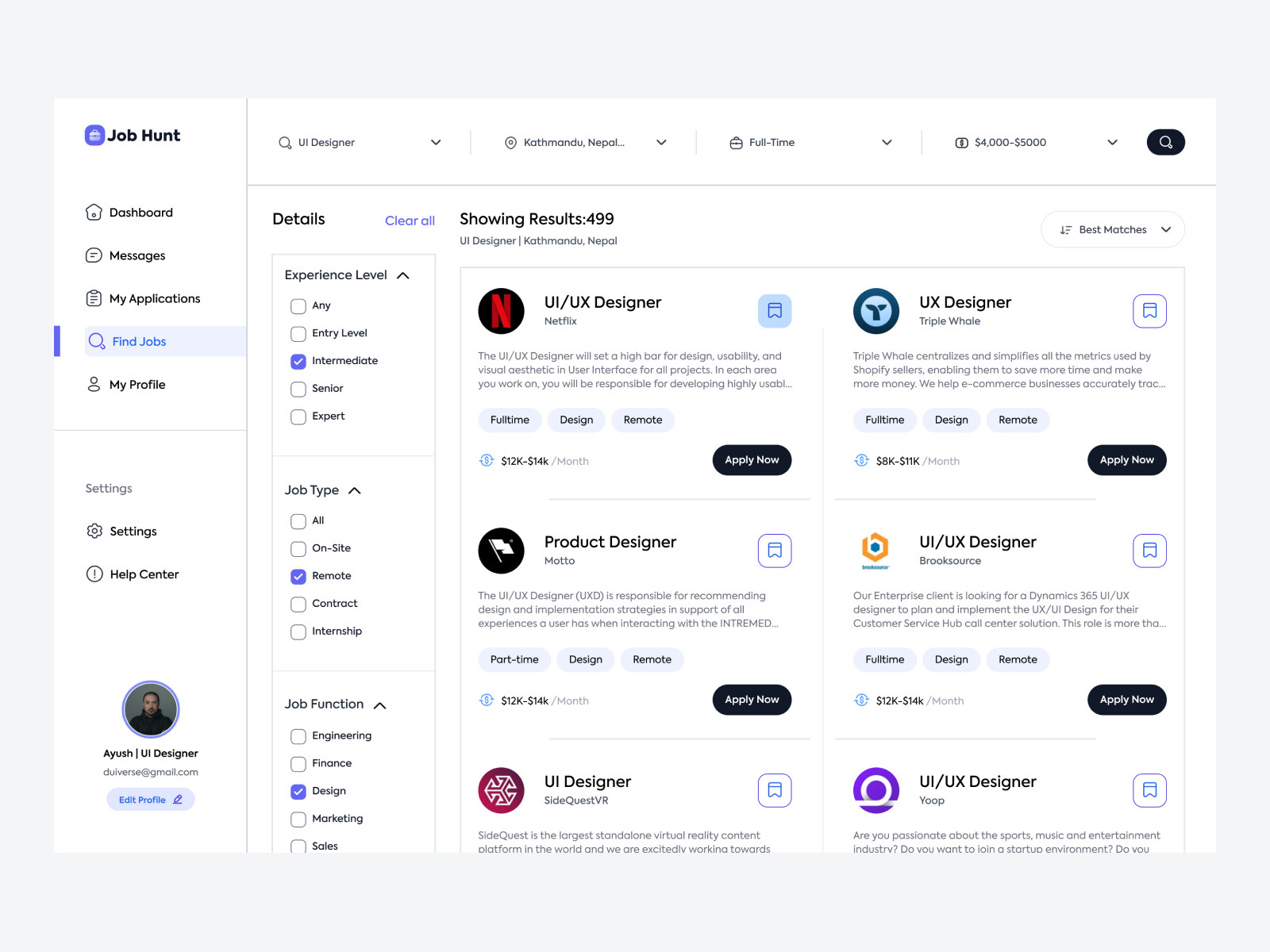Apply Now for Netflix UI/UX Designer

[x=752, y=460]
